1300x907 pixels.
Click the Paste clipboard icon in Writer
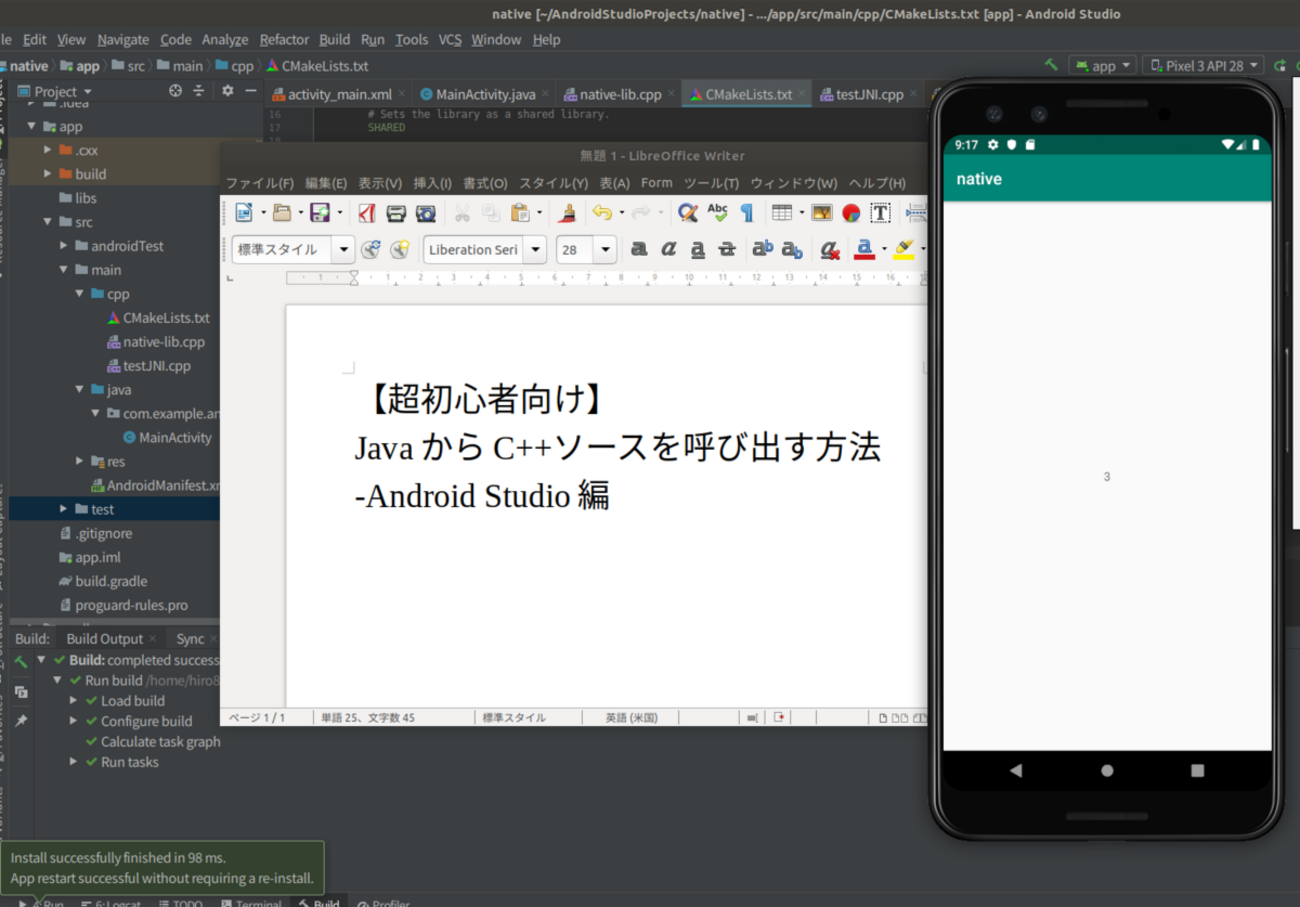[520, 212]
